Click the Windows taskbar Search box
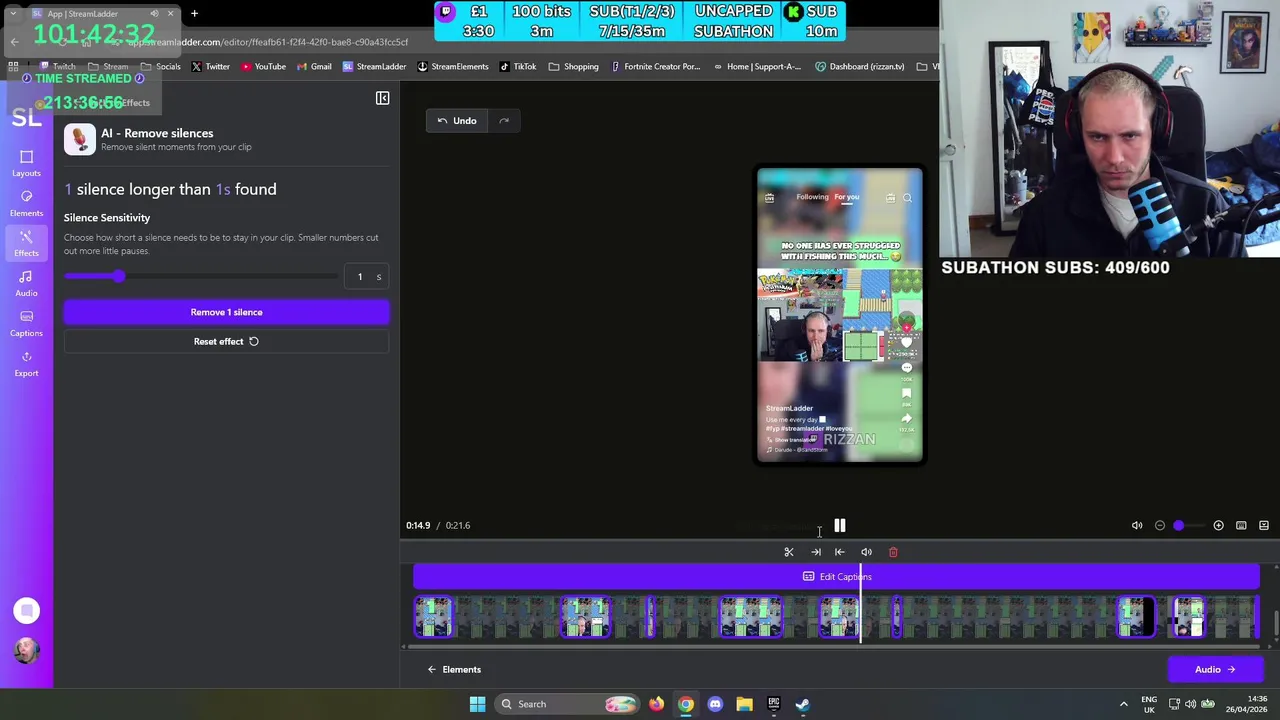The height and width of the screenshot is (720, 1280). (567, 704)
